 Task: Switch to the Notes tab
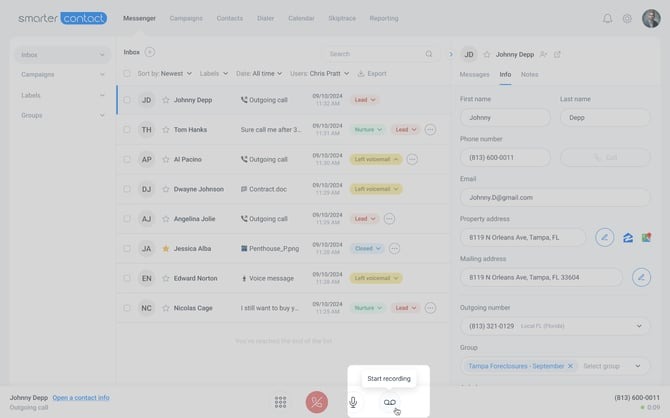(529, 74)
